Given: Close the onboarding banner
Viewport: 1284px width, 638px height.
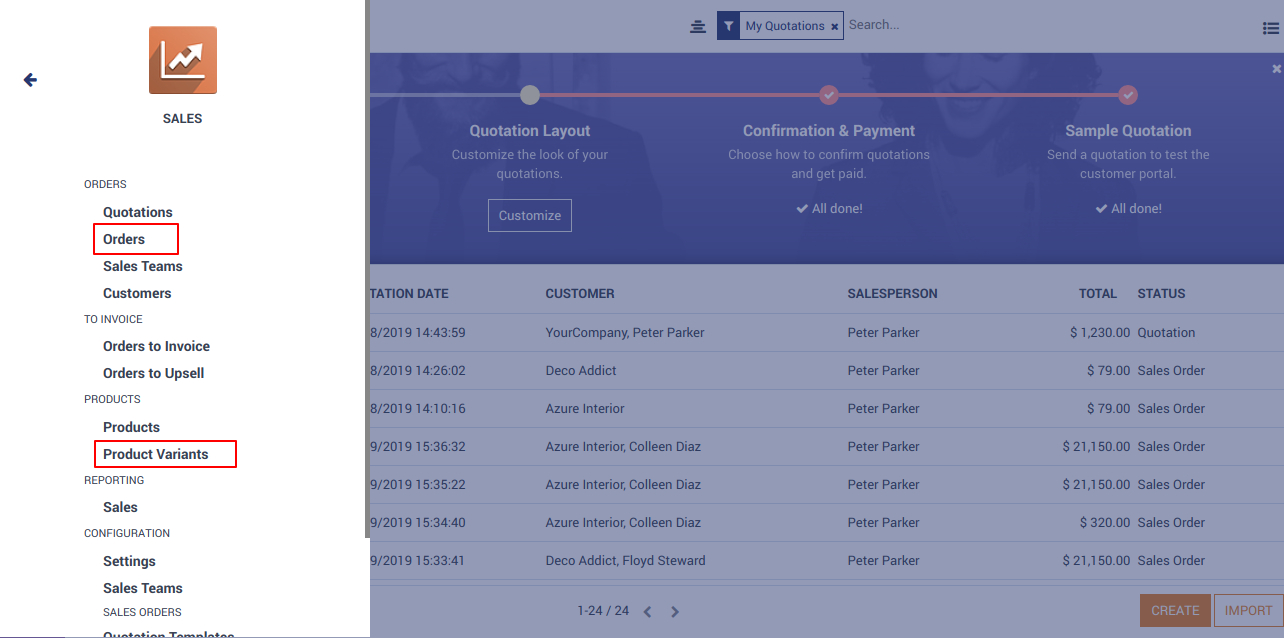Looking at the screenshot, I should pyautogui.click(x=1276, y=69).
